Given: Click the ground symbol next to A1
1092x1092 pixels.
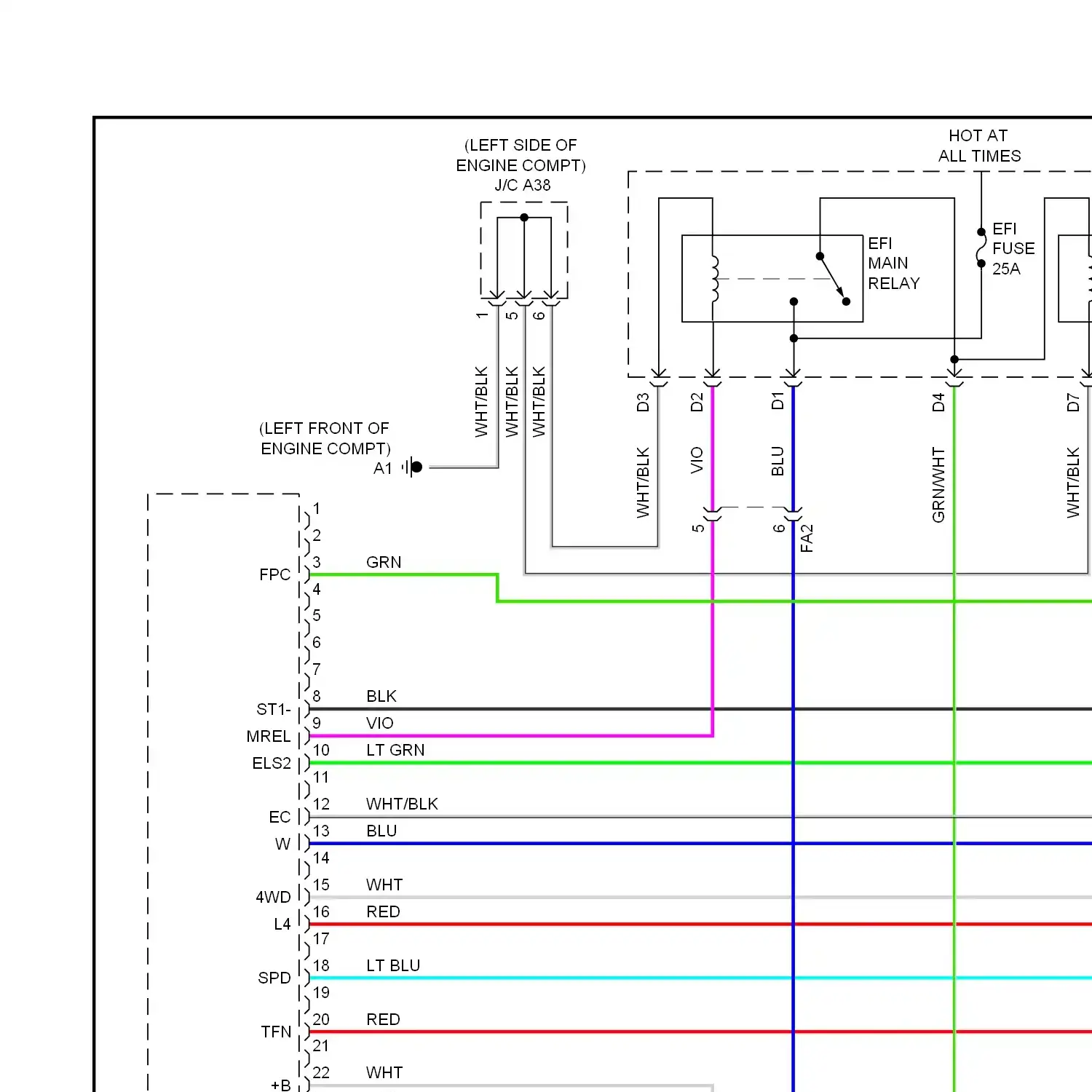Looking at the screenshot, I should point(413,467).
